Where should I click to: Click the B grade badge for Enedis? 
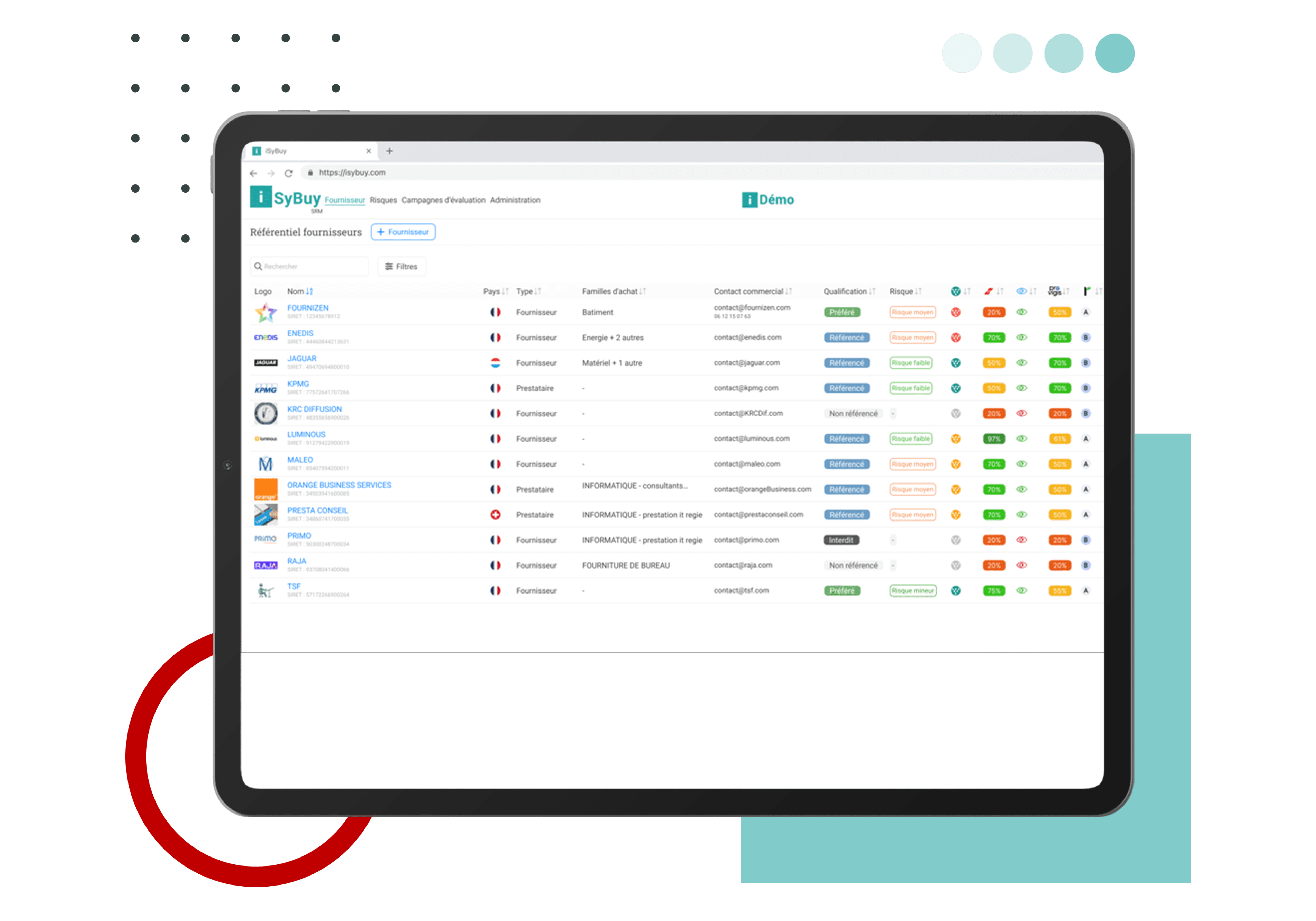(1086, 338)
